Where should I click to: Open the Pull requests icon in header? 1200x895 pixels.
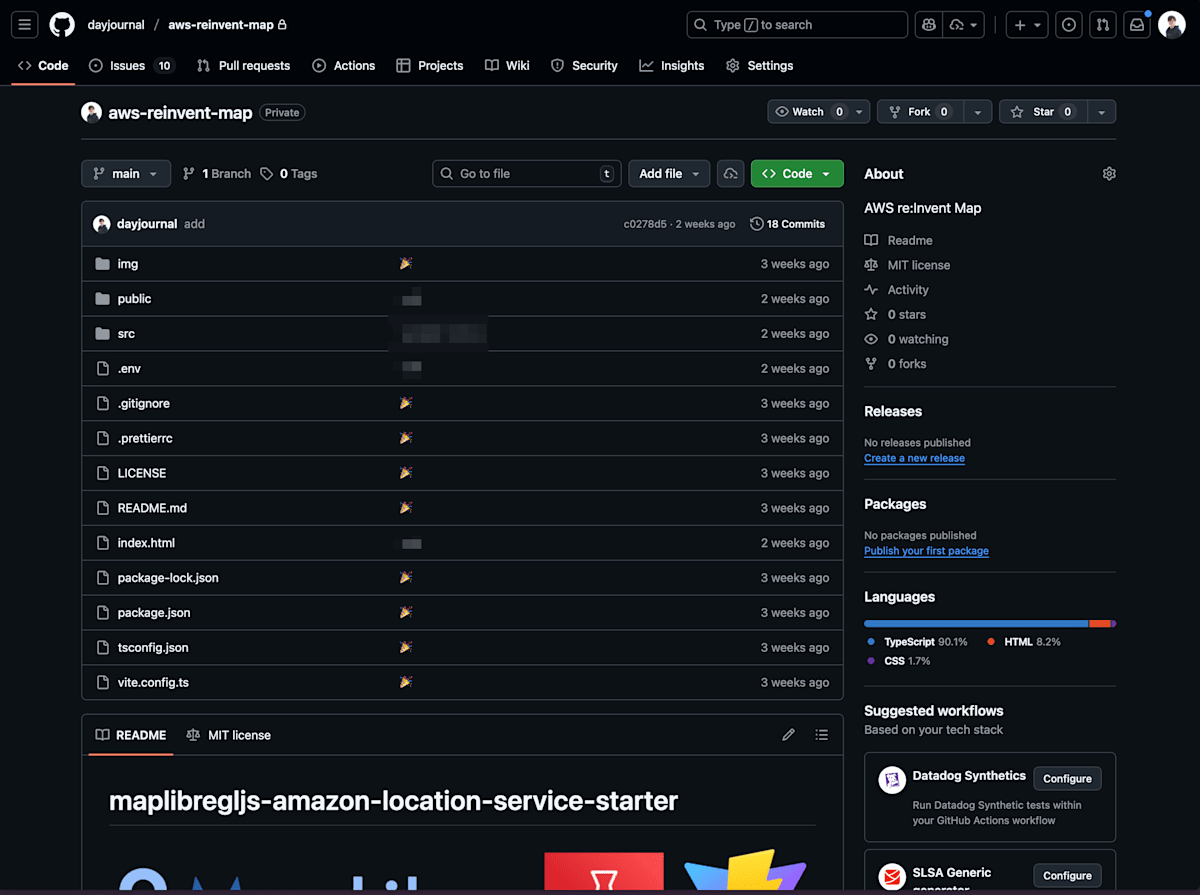point(1103,25)
